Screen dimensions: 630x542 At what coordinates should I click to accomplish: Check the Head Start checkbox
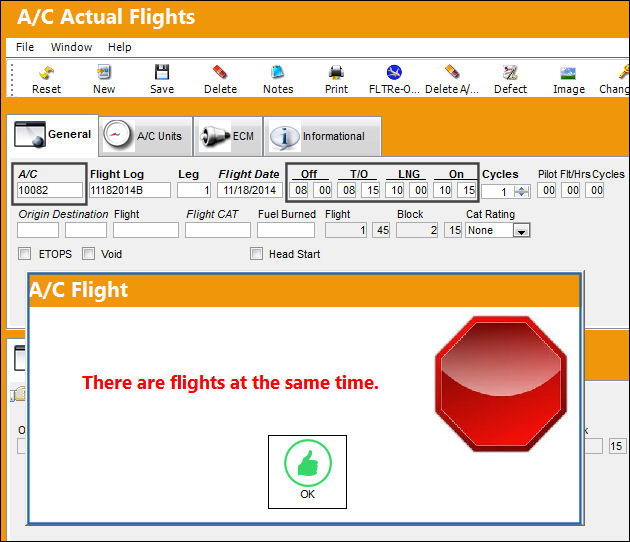[x=256, y=254]
